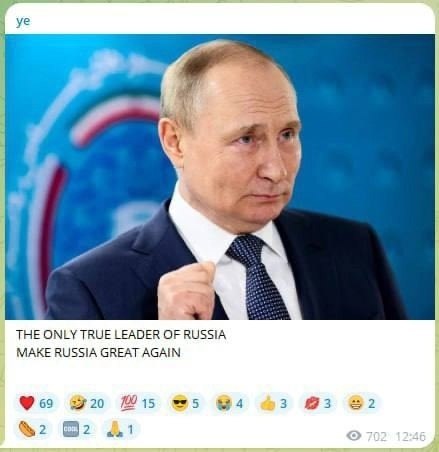React with the rolling laughing emoji

87,403
